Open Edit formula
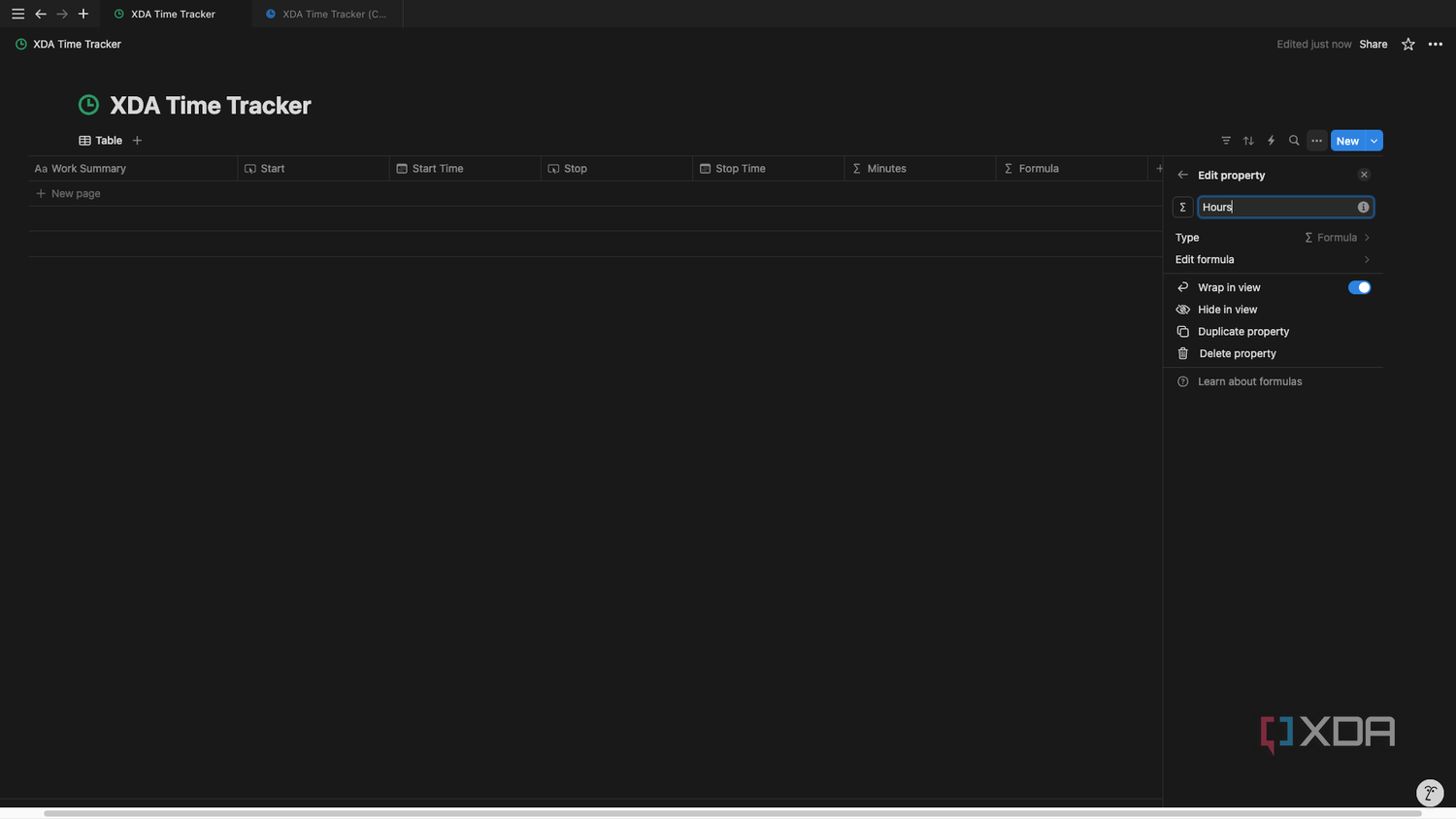The width and height of the screenshot is (1456, 819). 1273,259
